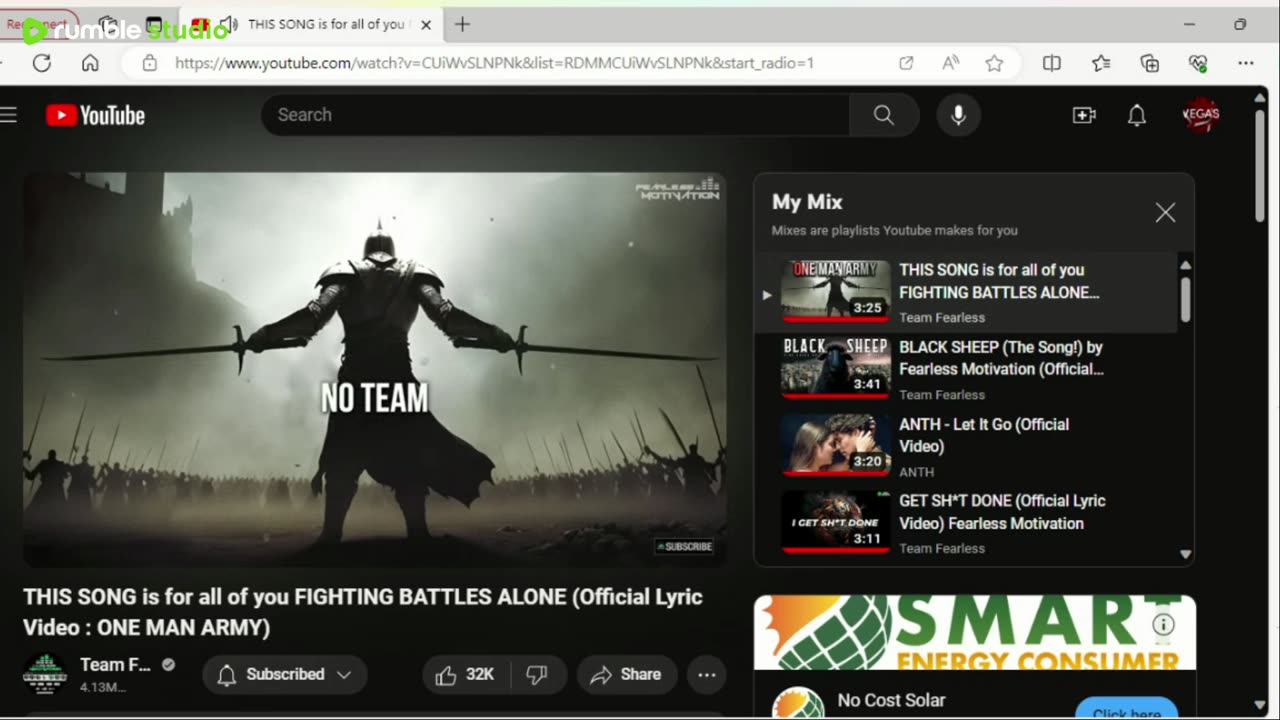Click the video player to pause

point(375,370)
